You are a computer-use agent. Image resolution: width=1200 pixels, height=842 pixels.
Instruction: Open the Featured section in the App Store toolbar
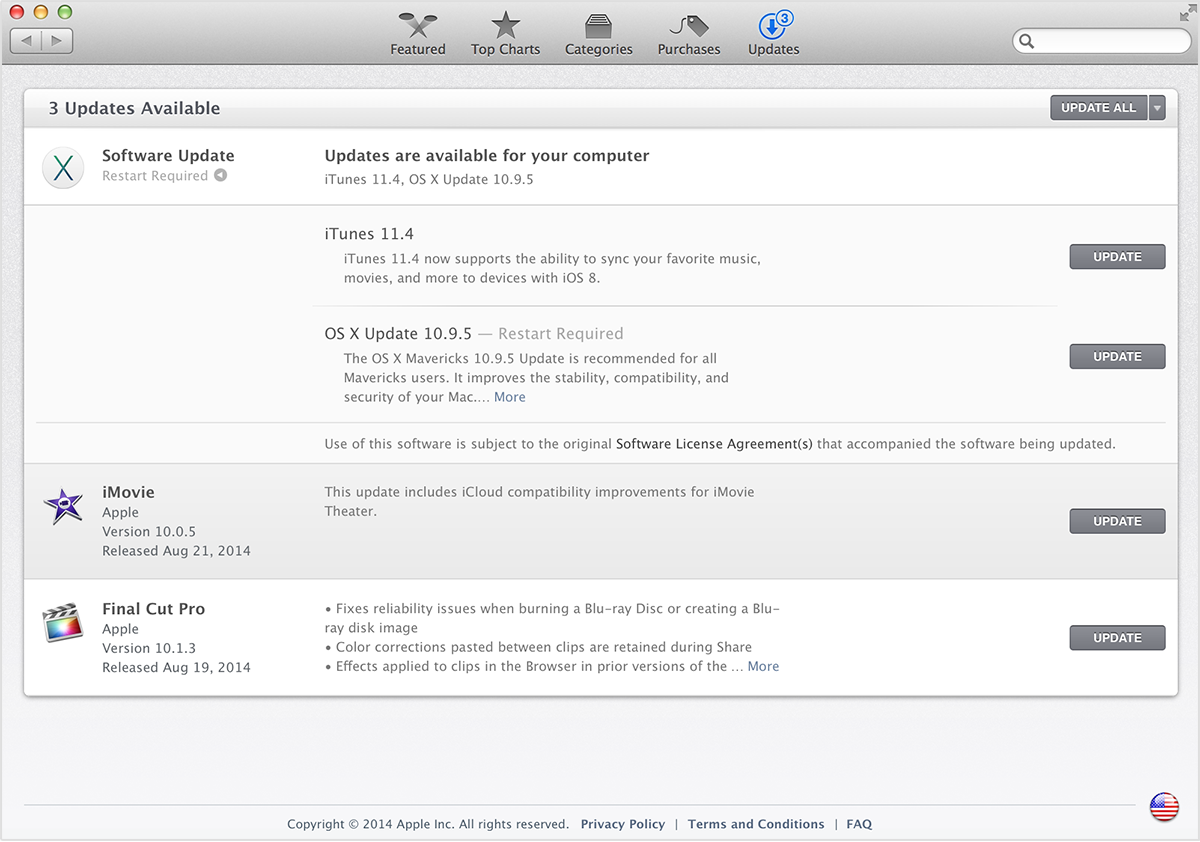click(x=417, y=32)
